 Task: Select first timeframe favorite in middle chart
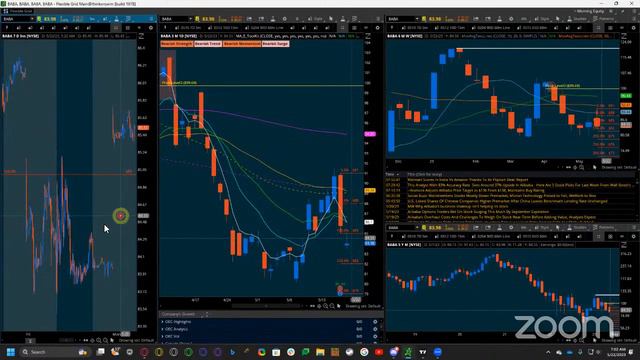(x=188, y=28)
